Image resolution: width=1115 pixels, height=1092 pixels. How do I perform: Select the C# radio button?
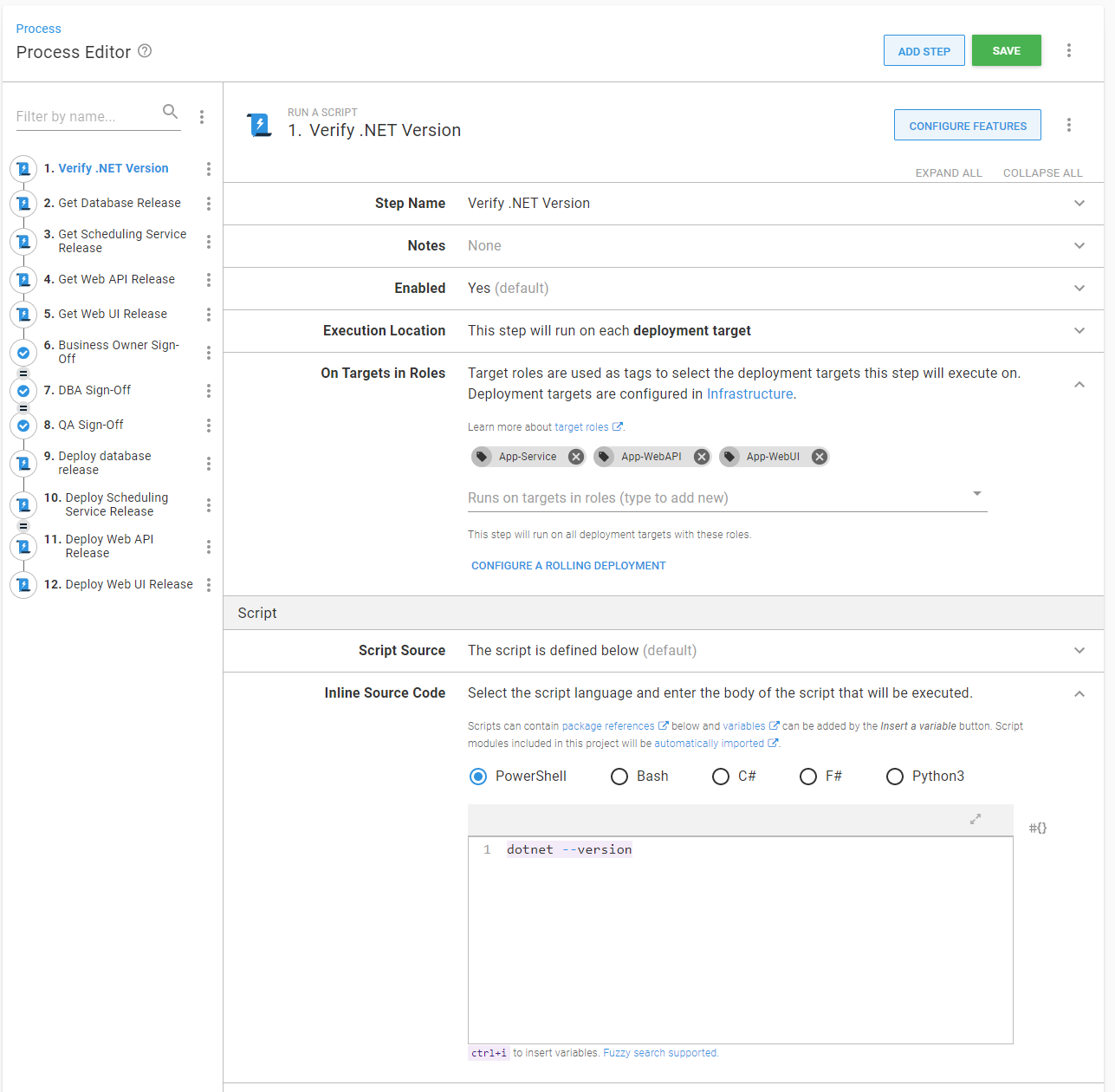point(721,777)
